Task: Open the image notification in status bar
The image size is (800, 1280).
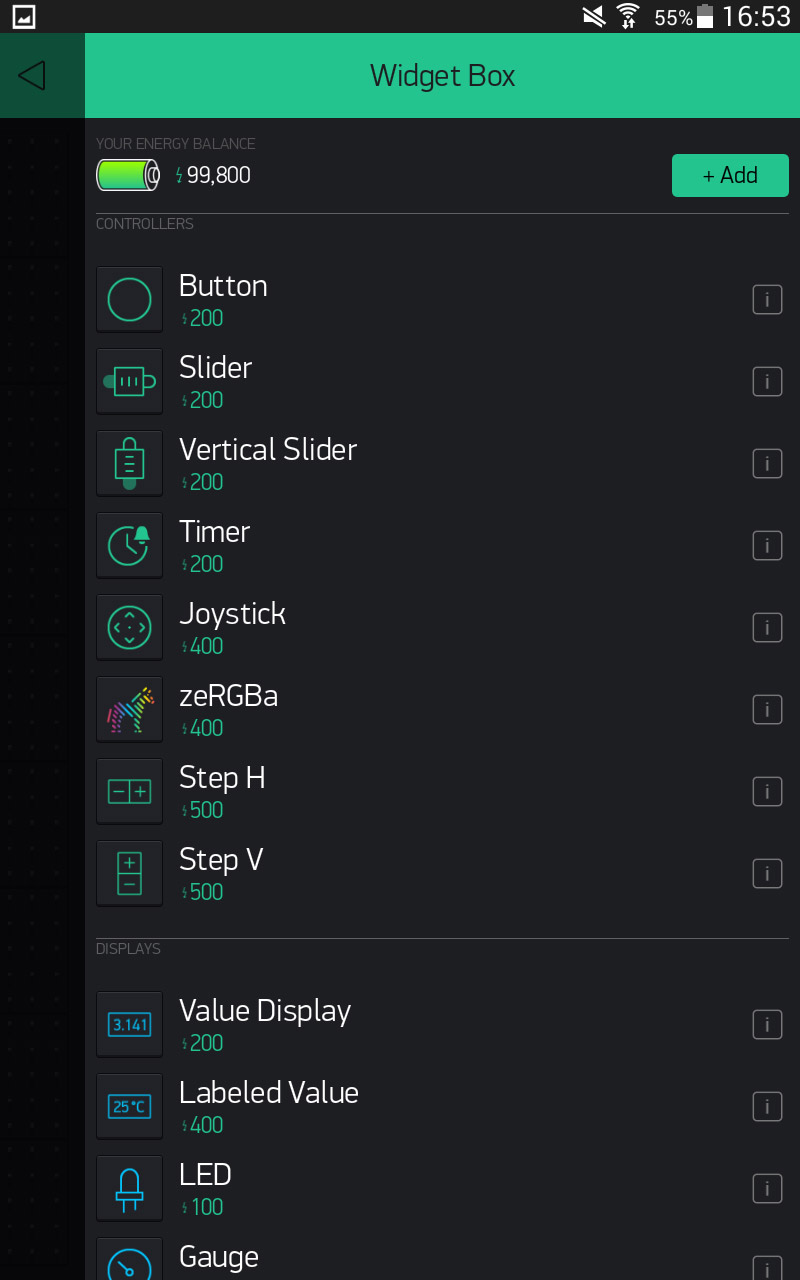Action: [23, 16]
